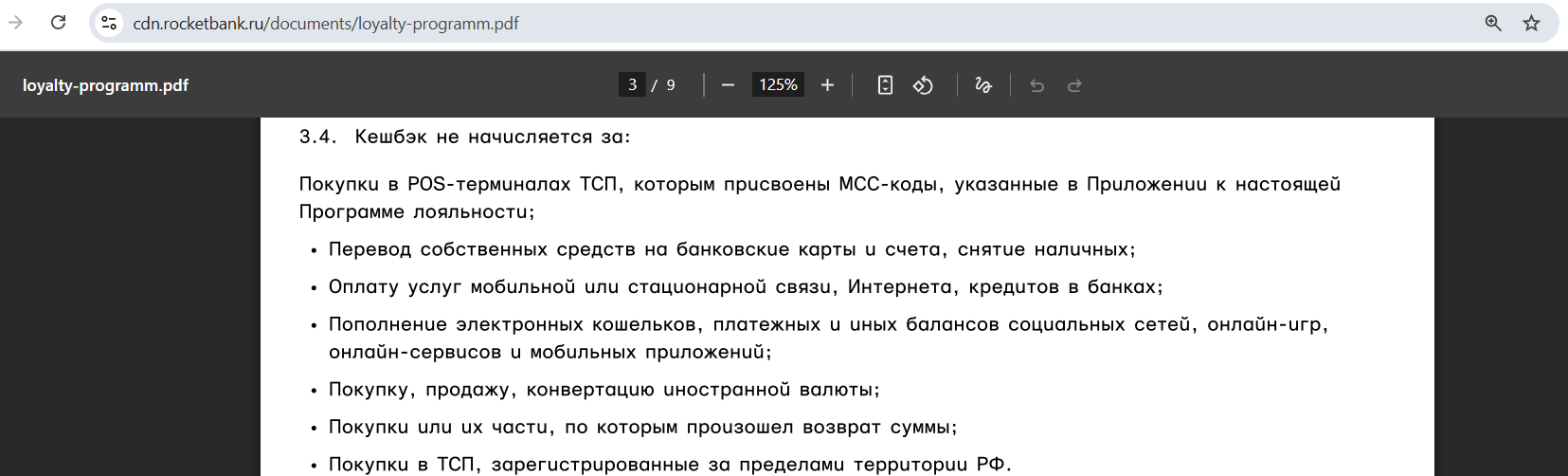Click heading "3.4. Кешбэк не начисляется за:"
1568x476 pixels.
464,137
